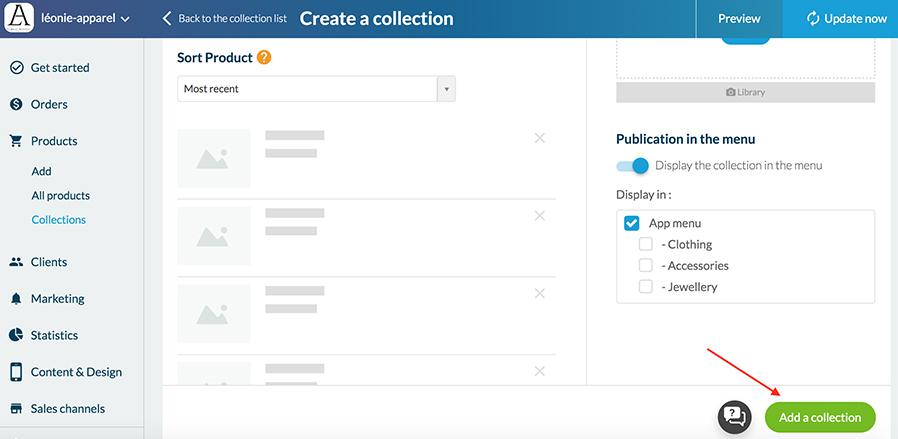Open the Most recent sort dropdown

click(316, 89)
